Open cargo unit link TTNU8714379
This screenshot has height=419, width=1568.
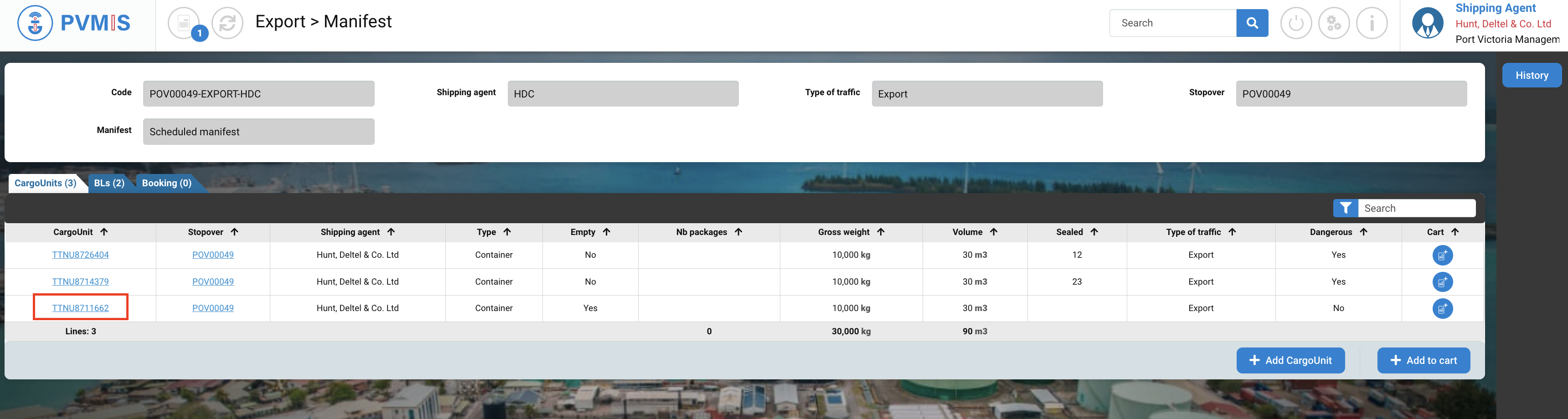(80, 281)
